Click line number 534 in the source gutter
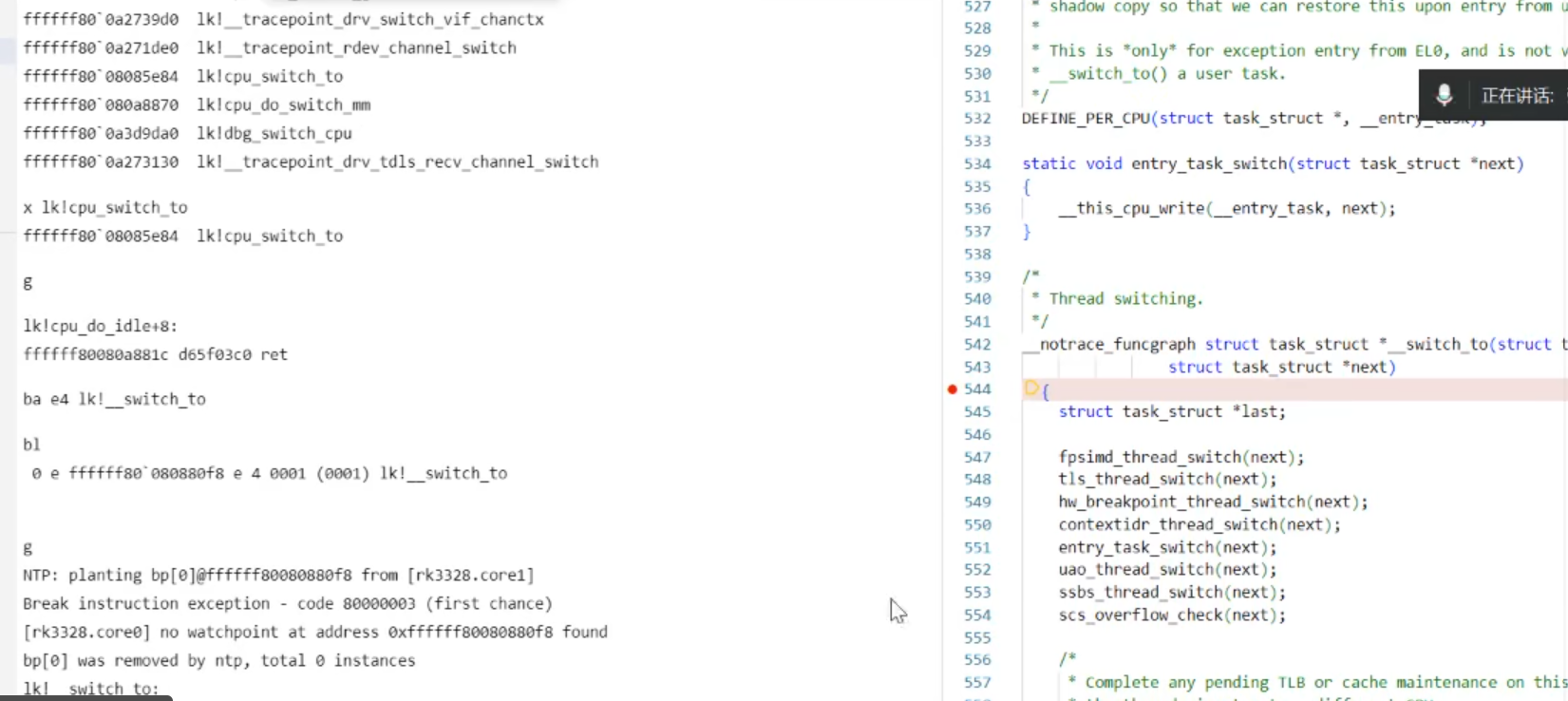Screen dimensions: 1568x701 click(977, 163)
